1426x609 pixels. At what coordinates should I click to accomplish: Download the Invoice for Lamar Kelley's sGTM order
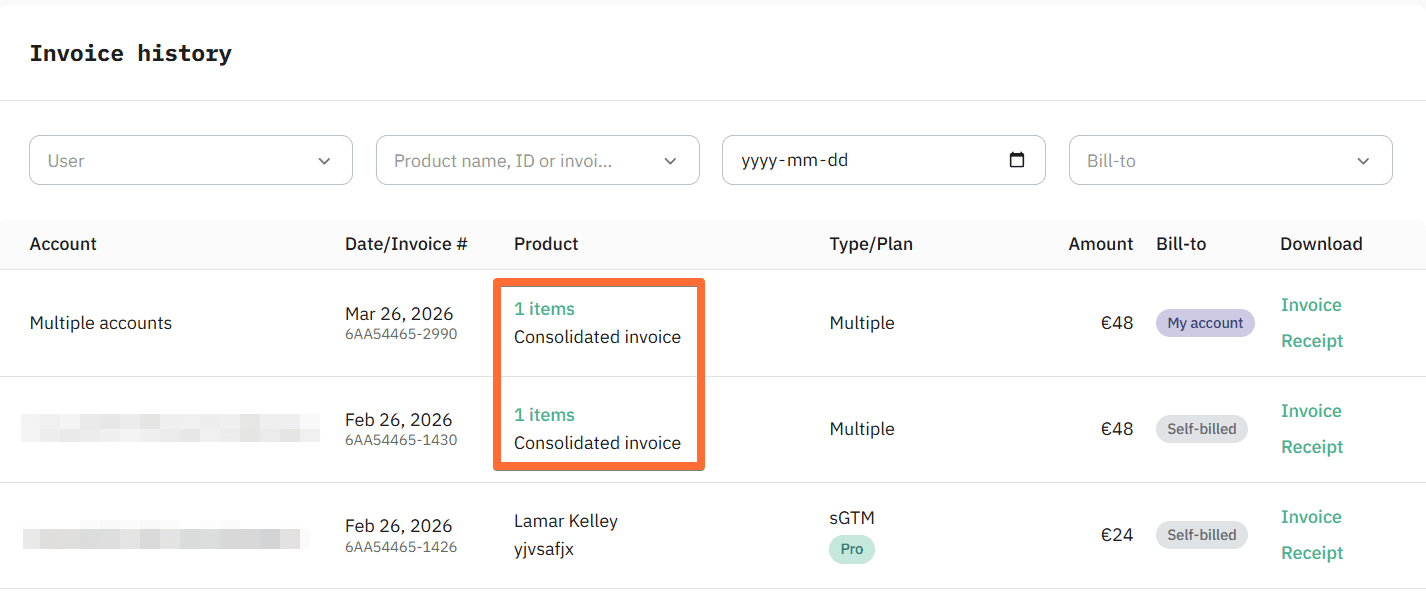click(x=1311, y=517)
